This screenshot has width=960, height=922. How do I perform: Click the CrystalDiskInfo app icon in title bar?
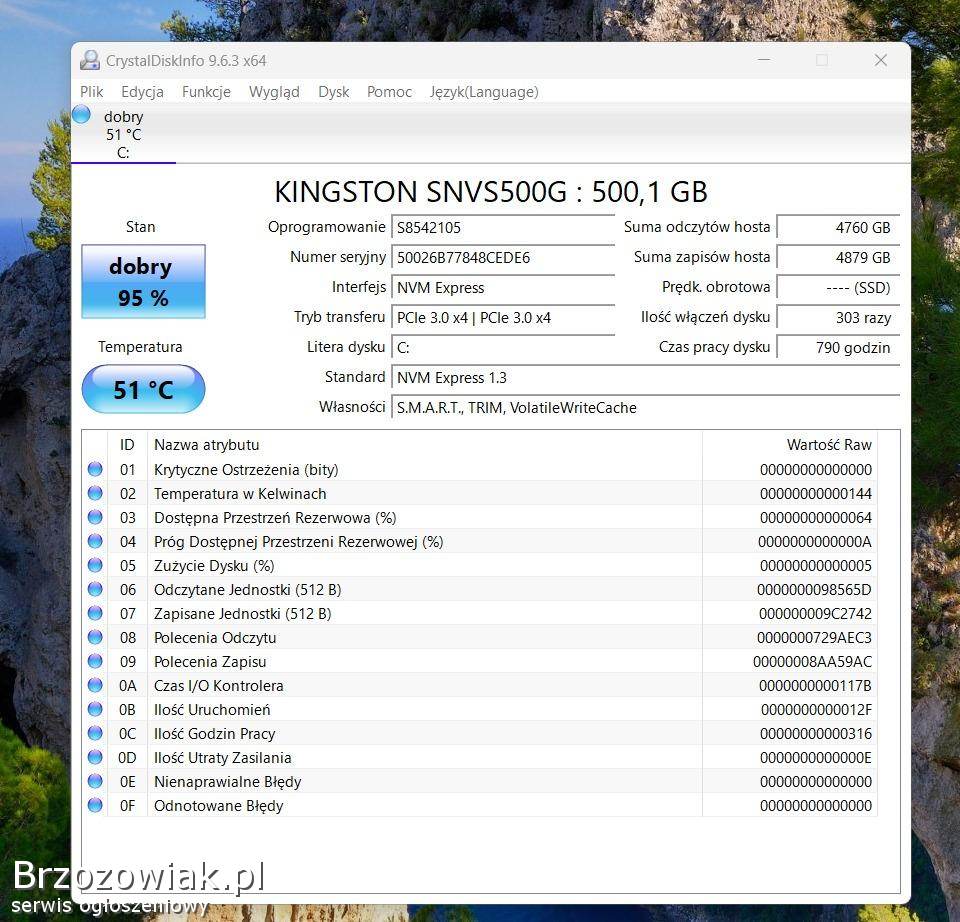pyautogui.click(x=90, y=60)
